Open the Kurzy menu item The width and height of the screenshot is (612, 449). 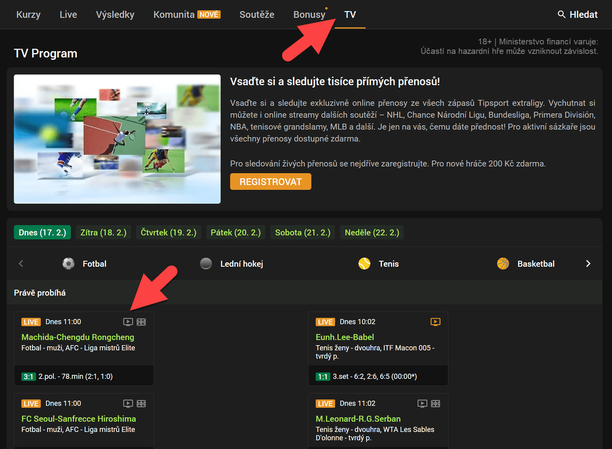[29, 15]
